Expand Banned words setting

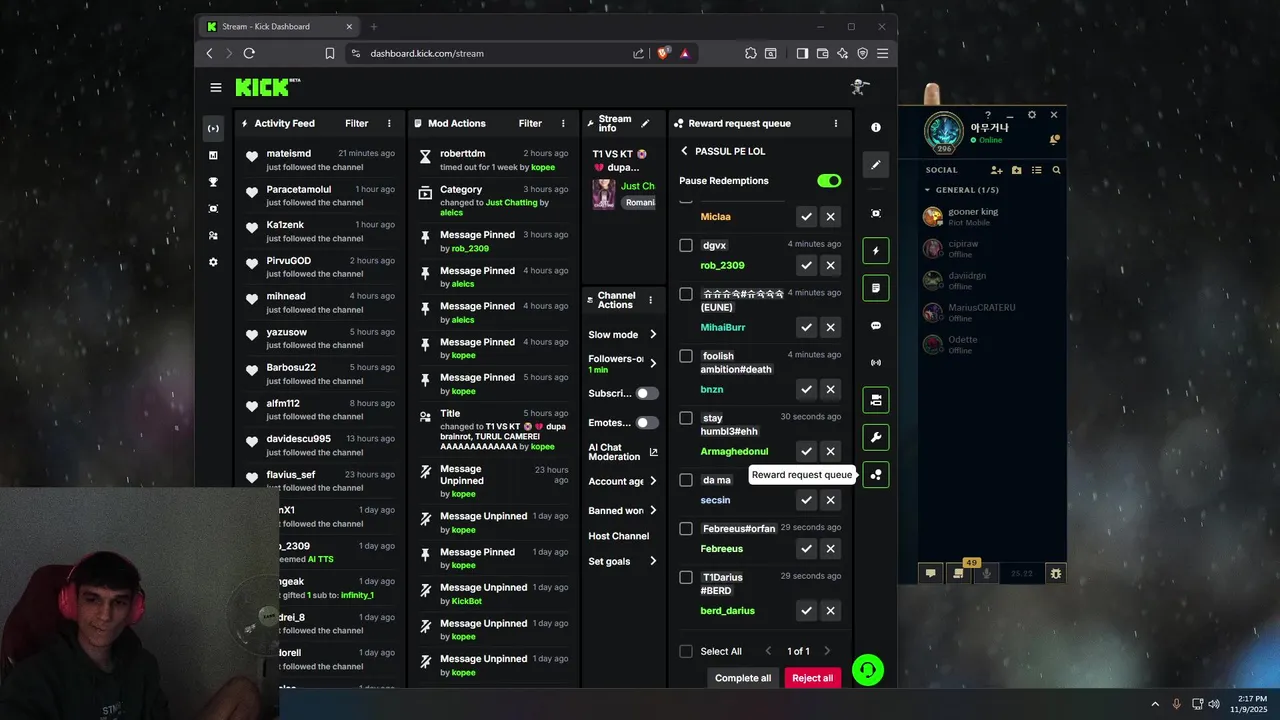[x=653, y=510]
